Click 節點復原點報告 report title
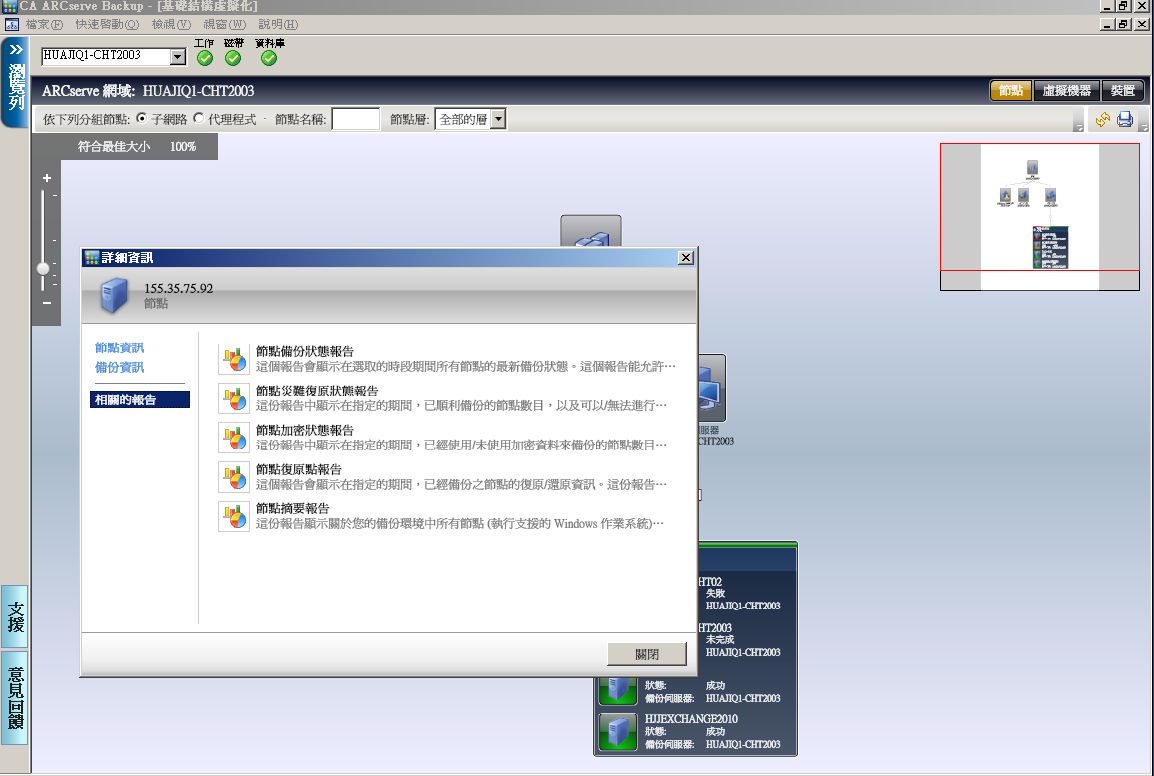The height and width of the screenshot is (776, 1154). [299, 469]
